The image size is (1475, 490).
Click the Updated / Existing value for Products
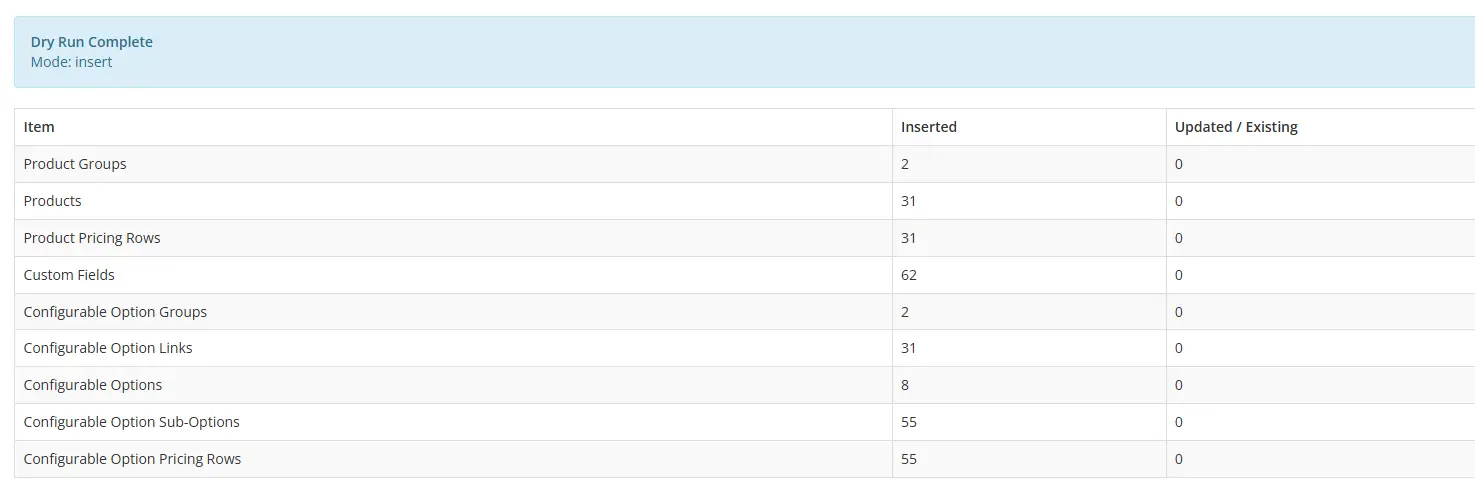[1179, 201]
